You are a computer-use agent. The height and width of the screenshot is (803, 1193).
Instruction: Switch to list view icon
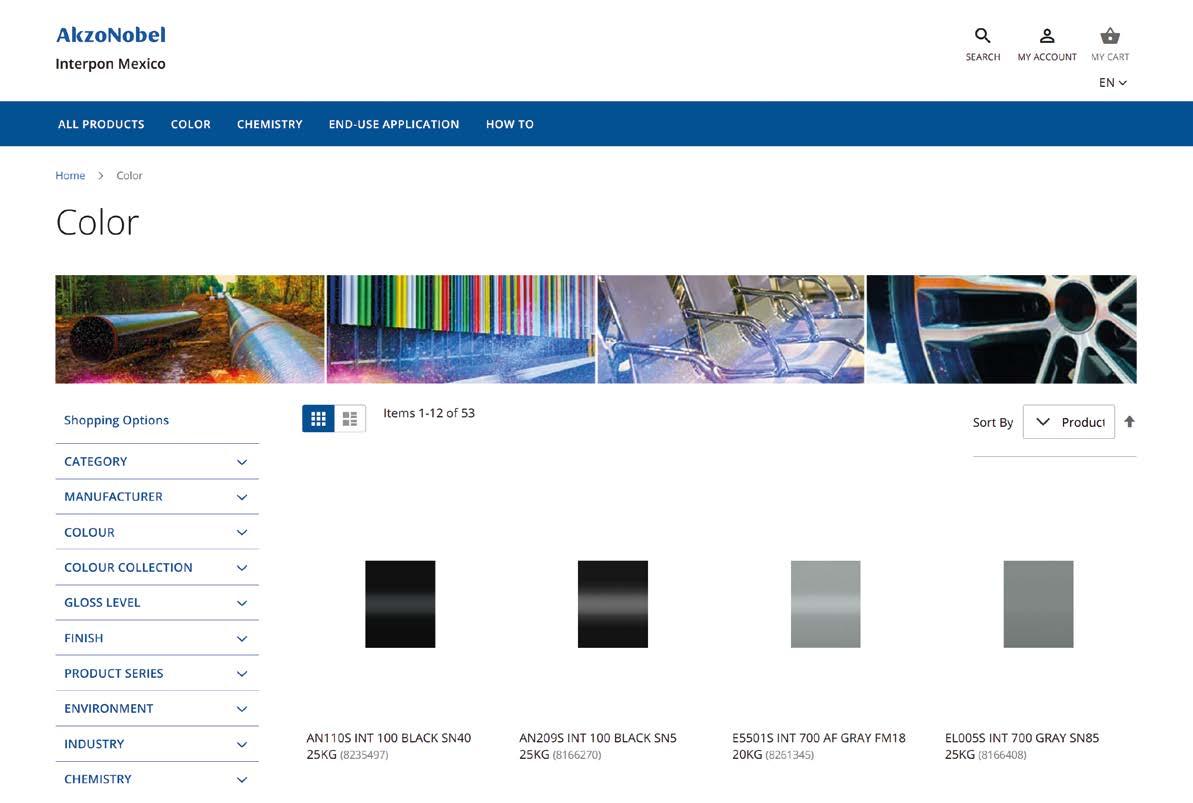[x=350, y=419]
